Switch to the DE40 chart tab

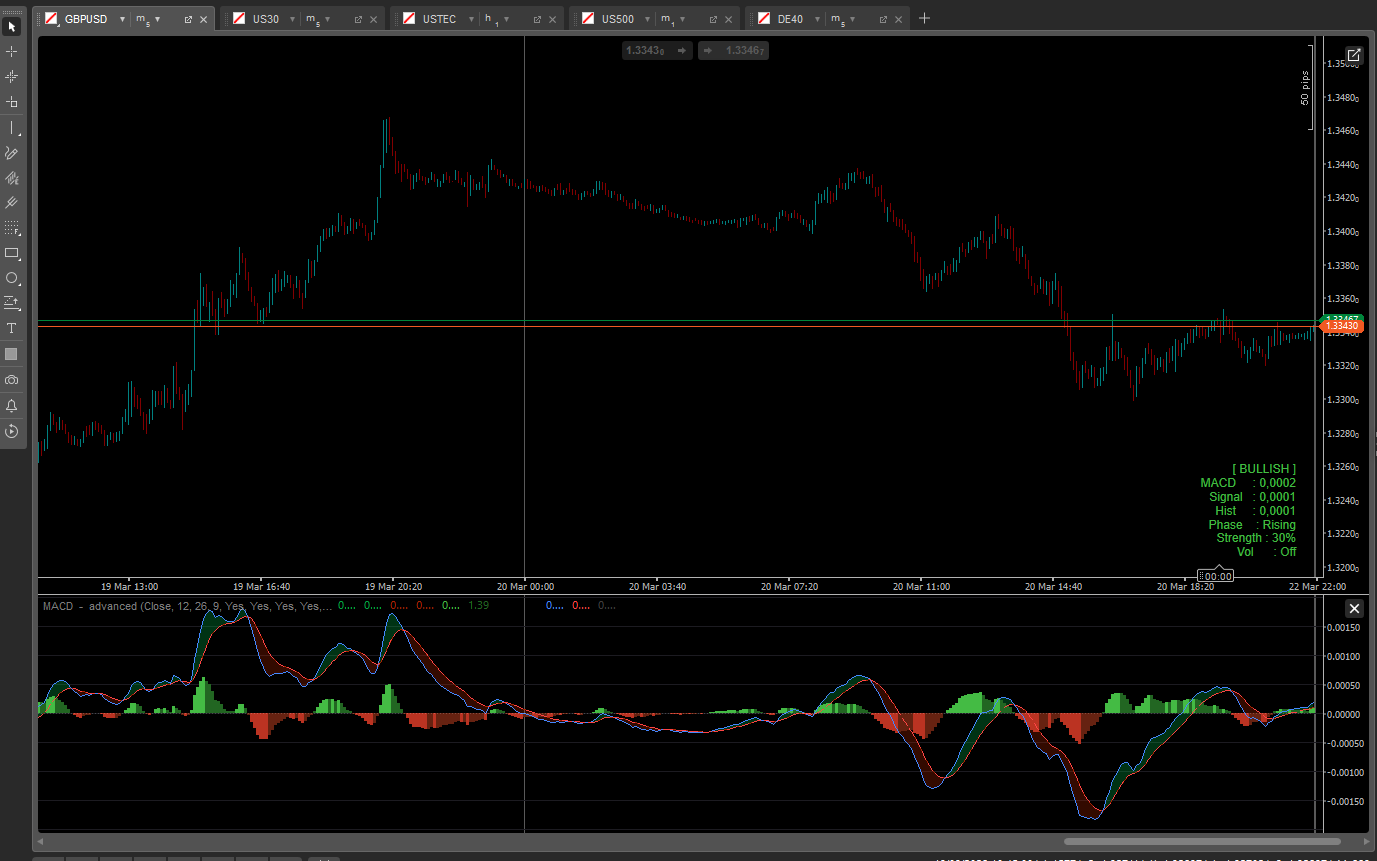pos(789,19)
